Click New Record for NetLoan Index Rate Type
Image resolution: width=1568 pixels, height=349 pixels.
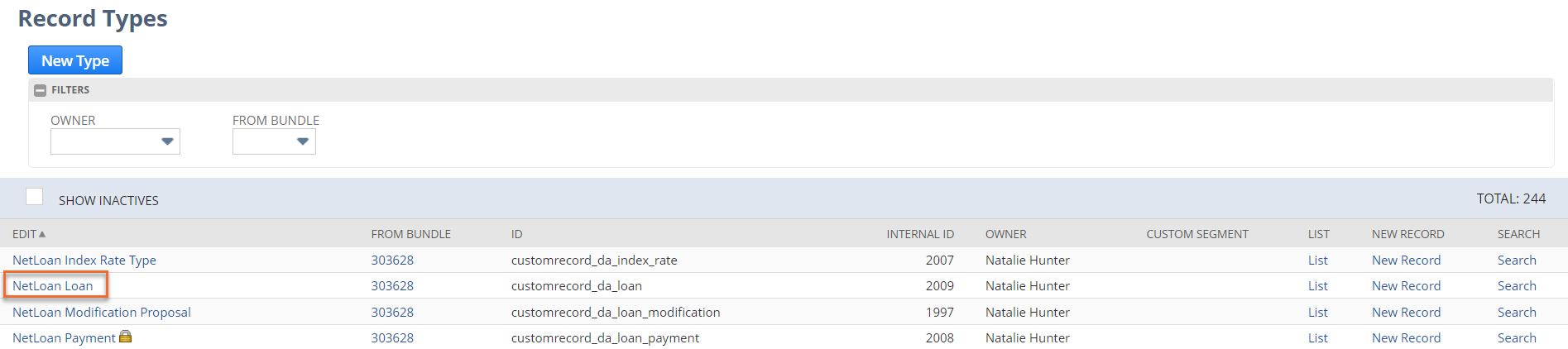(x=1406, y=261)
